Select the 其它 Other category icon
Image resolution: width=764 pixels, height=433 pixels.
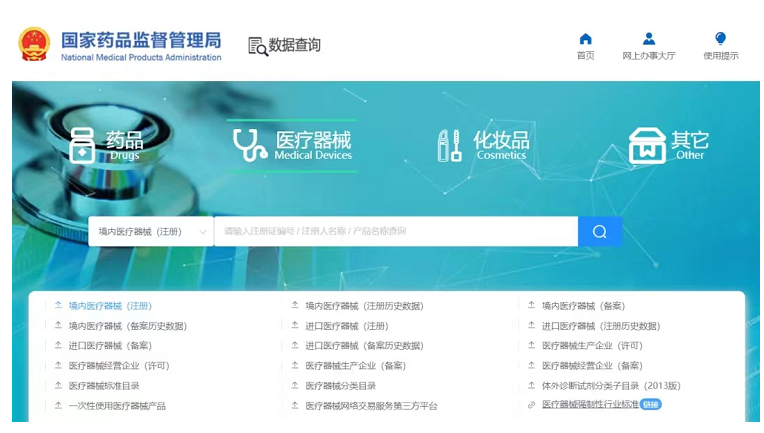click(647, 146)
